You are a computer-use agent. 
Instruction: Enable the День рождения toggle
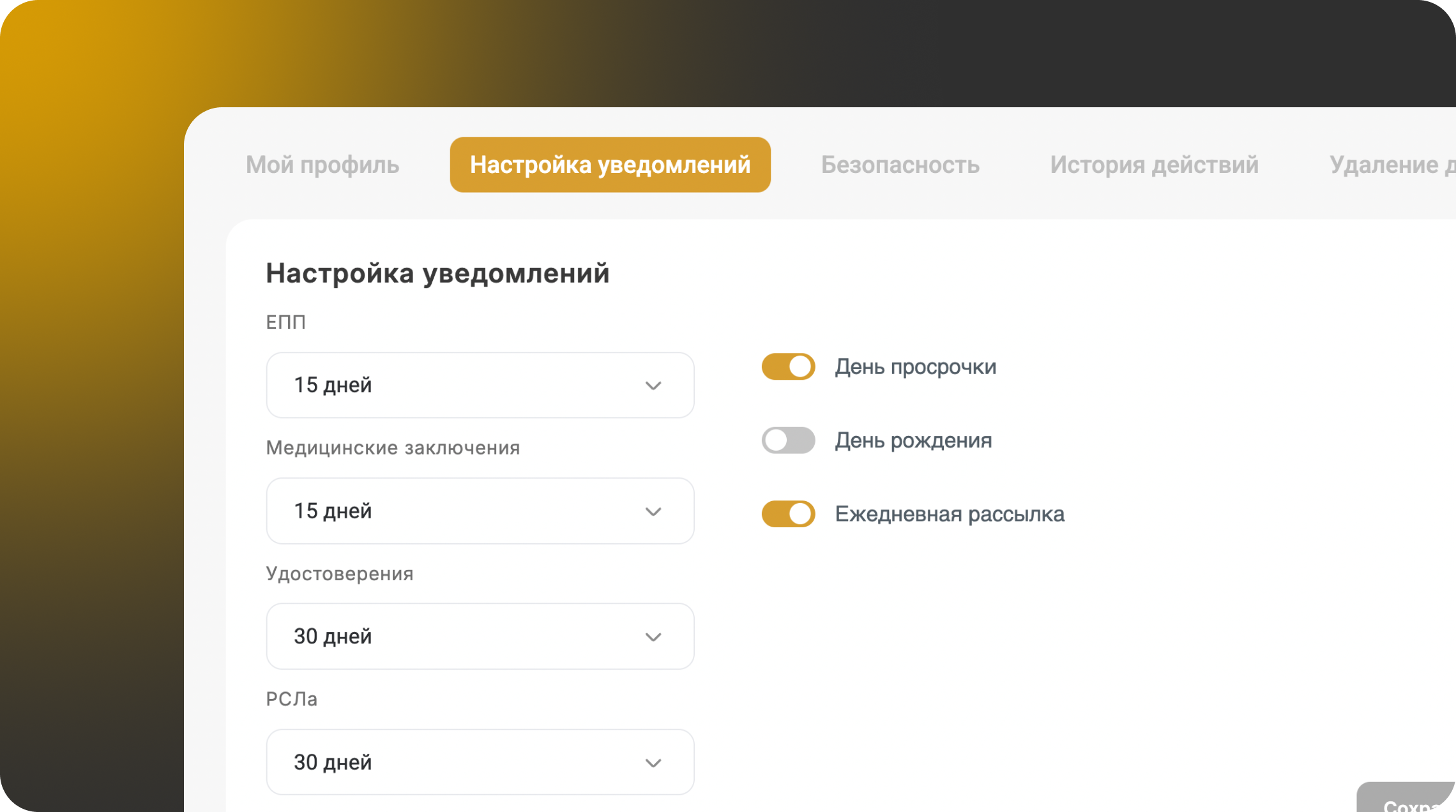tap(788, 440)
